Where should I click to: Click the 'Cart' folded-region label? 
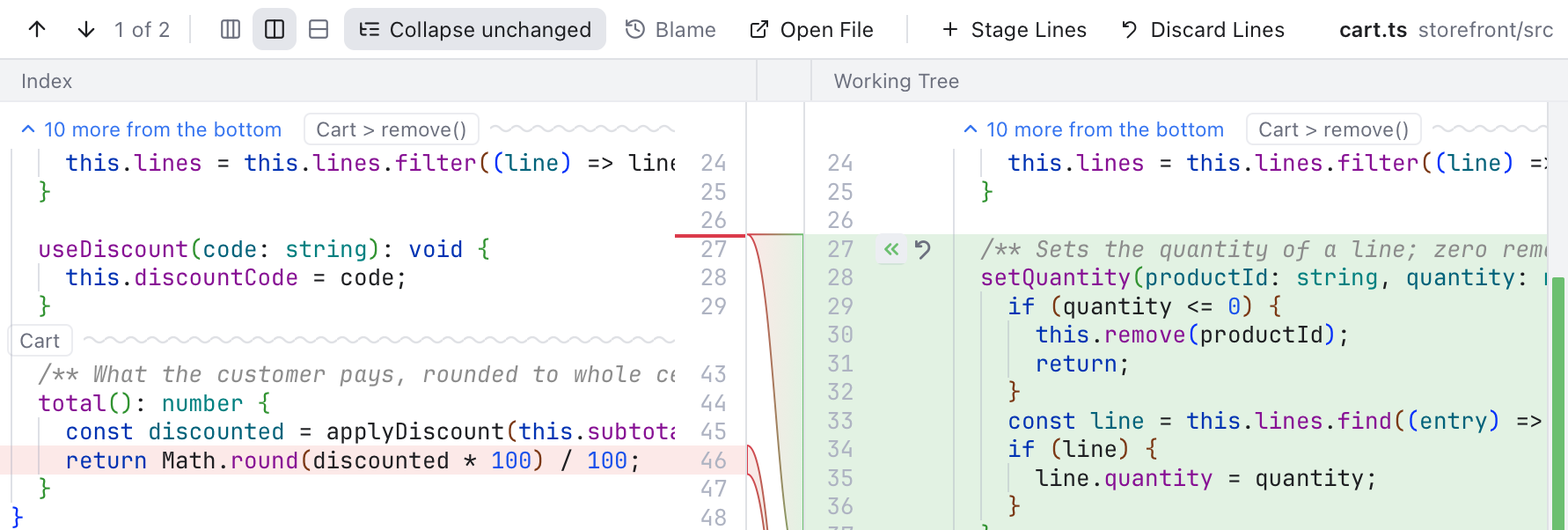click(40, 341)
